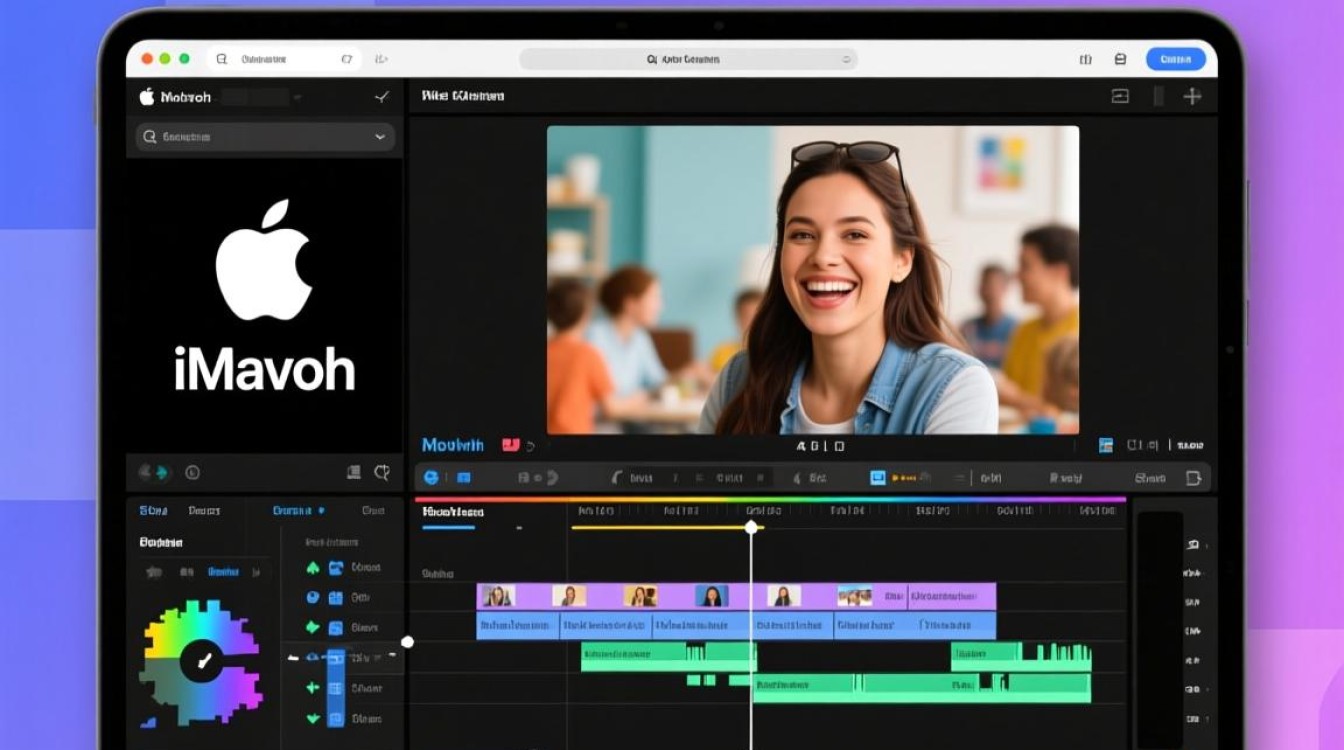The image size is (1344, 750).
Task: Select the first green audio clip crossing the playhead
Action: (x=668, y=657)
